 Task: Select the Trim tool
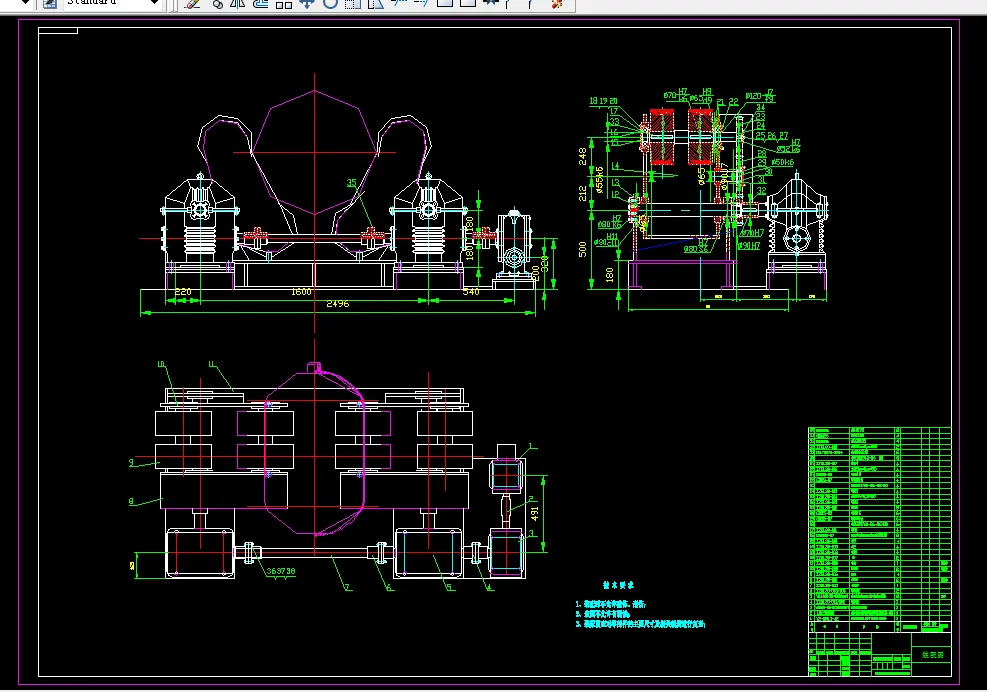398,4
